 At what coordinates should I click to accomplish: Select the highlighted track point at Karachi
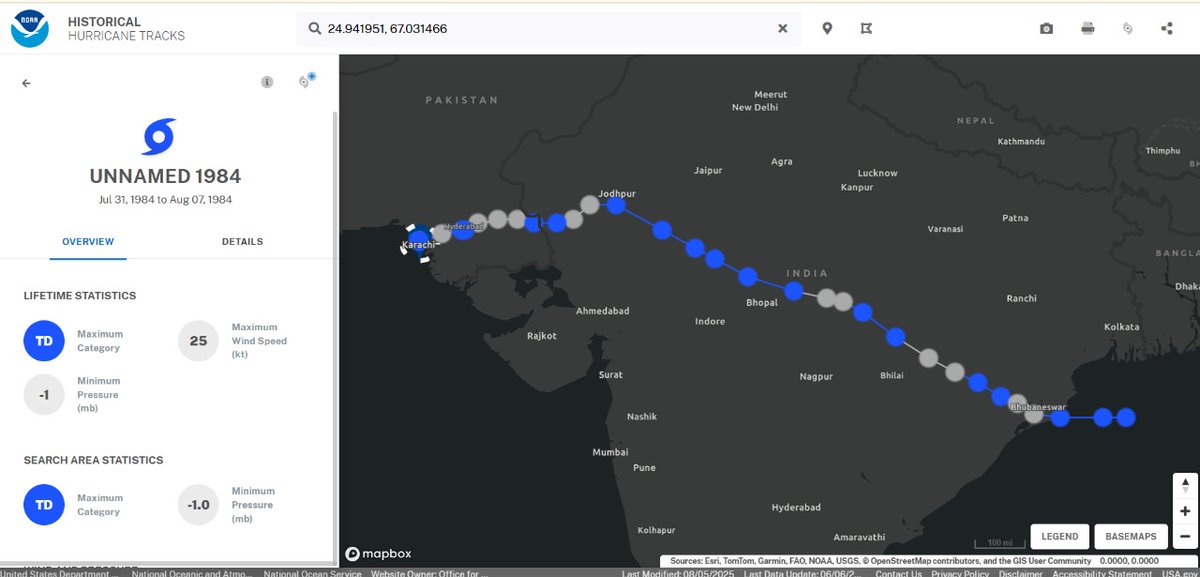pos(418,241)
